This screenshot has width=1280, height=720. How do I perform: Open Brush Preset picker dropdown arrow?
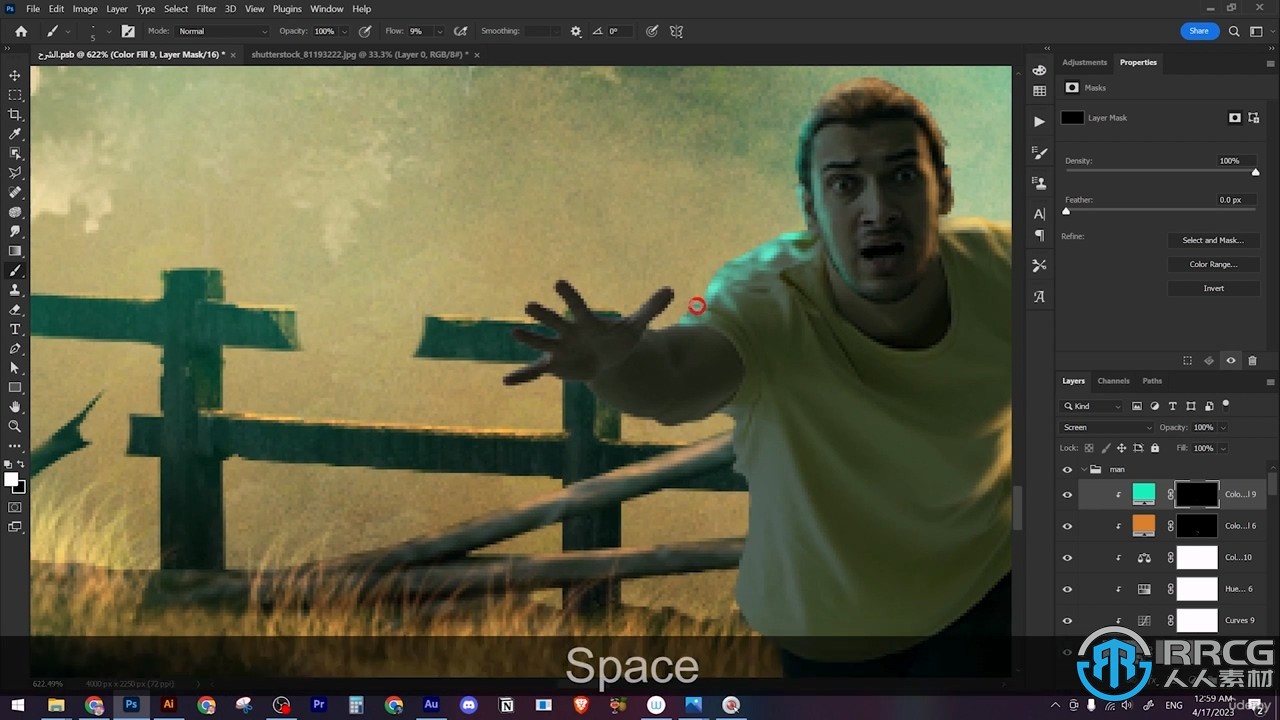click(108, 31)
